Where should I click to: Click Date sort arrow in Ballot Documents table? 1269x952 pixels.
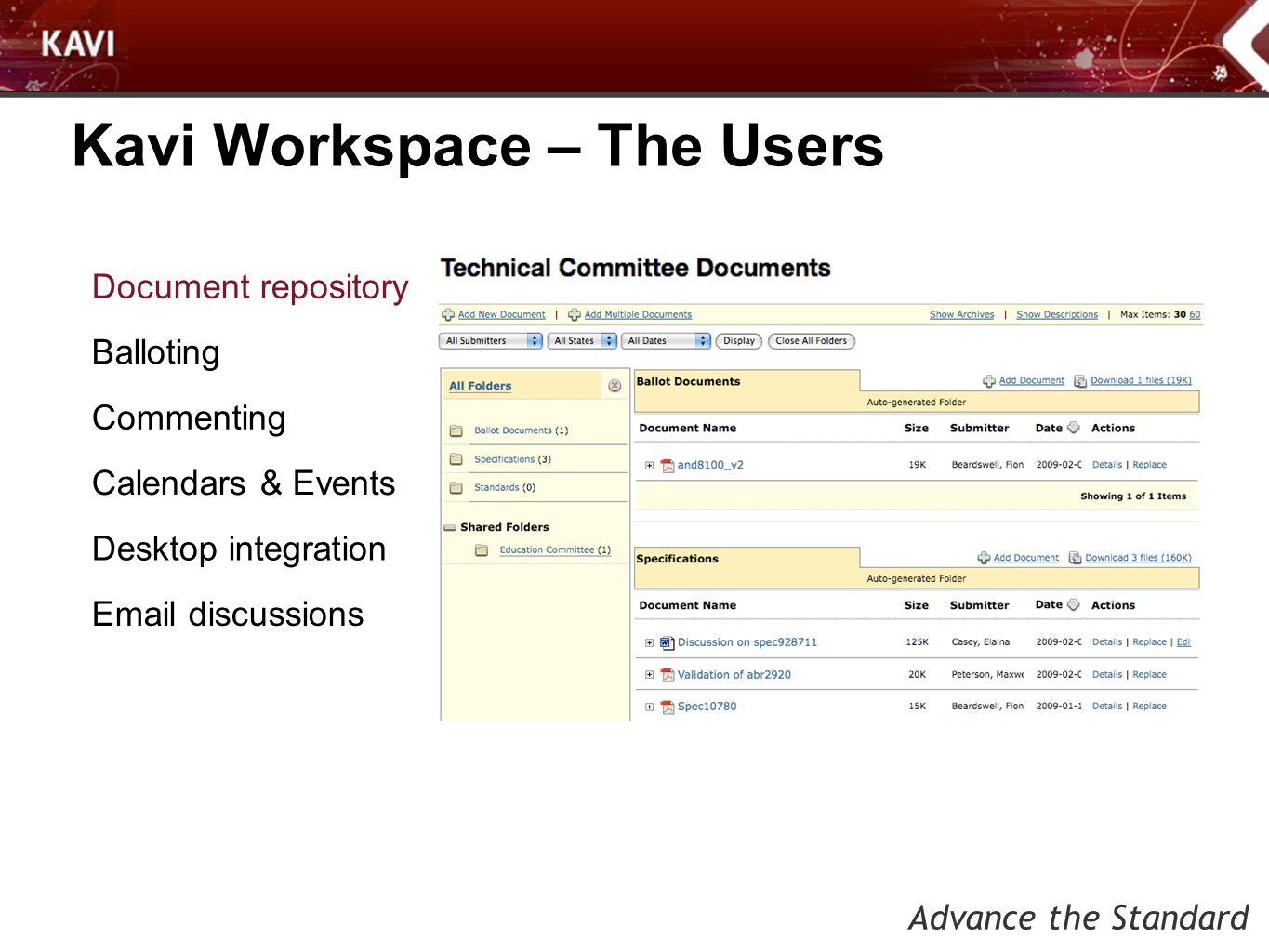point(1074,428)
